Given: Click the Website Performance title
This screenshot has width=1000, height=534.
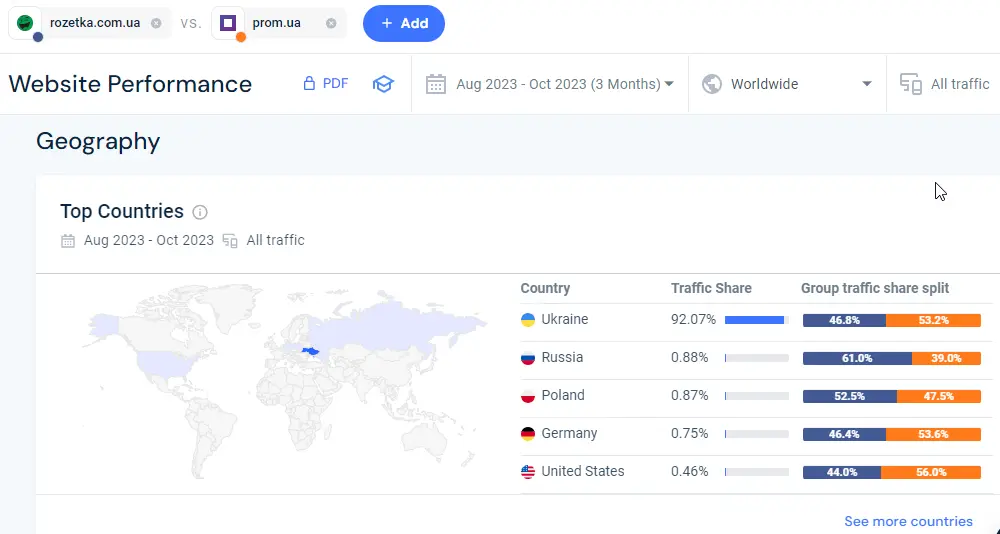Looking at the screenshot, I should click(x=130, y=84).
